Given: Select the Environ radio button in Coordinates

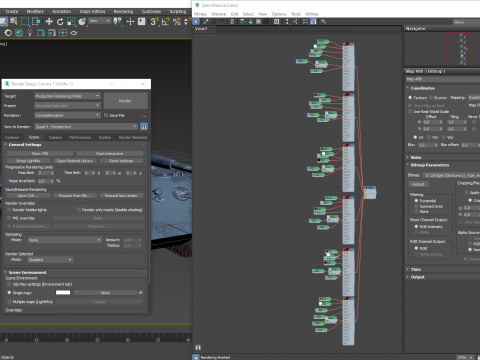Looking at the screenshot, I should [x=431, y=98].
